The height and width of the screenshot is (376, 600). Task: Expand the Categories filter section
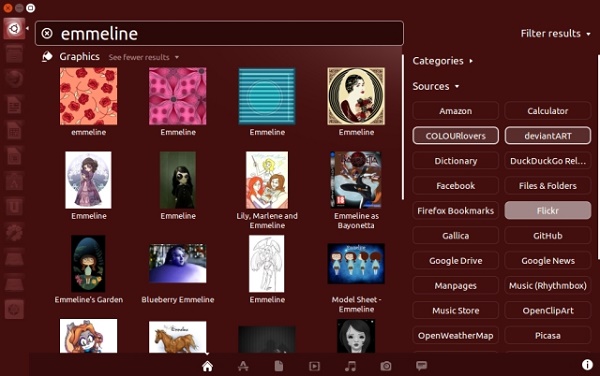pyautogui.click(x=443, y=61)
